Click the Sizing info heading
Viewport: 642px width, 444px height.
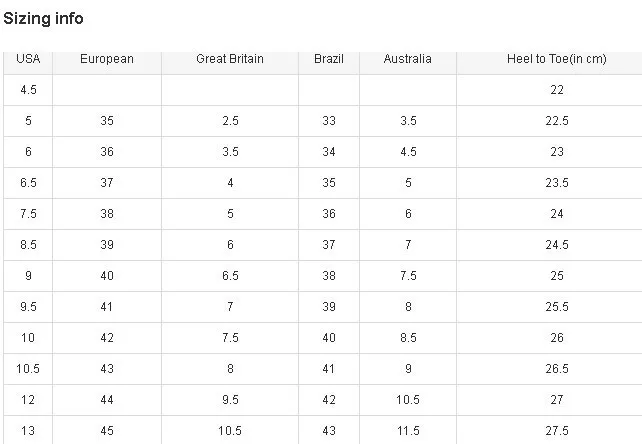pos(44,18)
